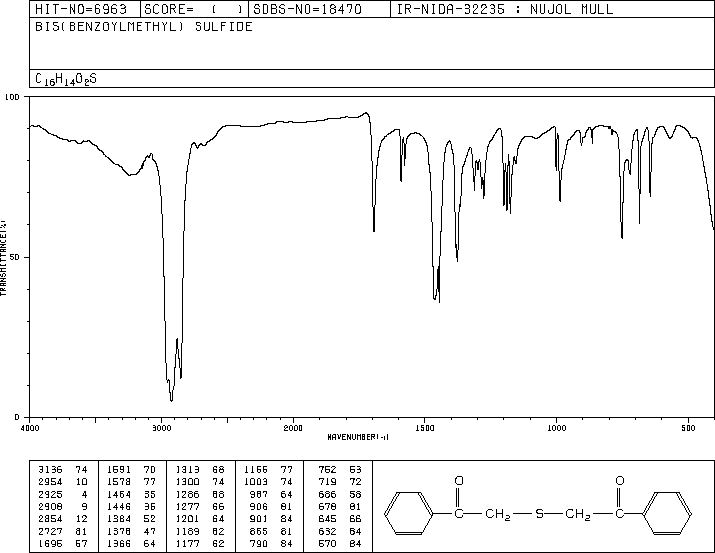Select peak table entry 1695 67
Image resolution: width=715 pixels, height=553 pixels.
(63, 543)
